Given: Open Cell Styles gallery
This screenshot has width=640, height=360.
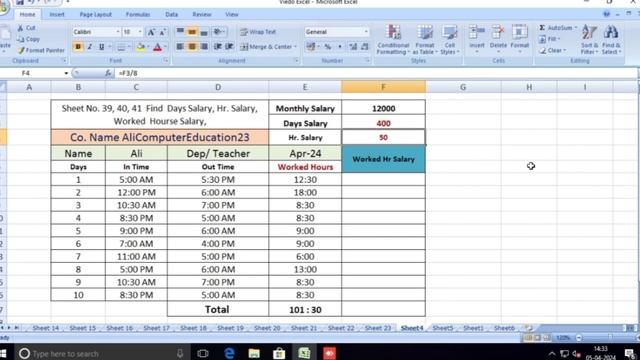Looking at the screenshot, I should tap(449, 40).
